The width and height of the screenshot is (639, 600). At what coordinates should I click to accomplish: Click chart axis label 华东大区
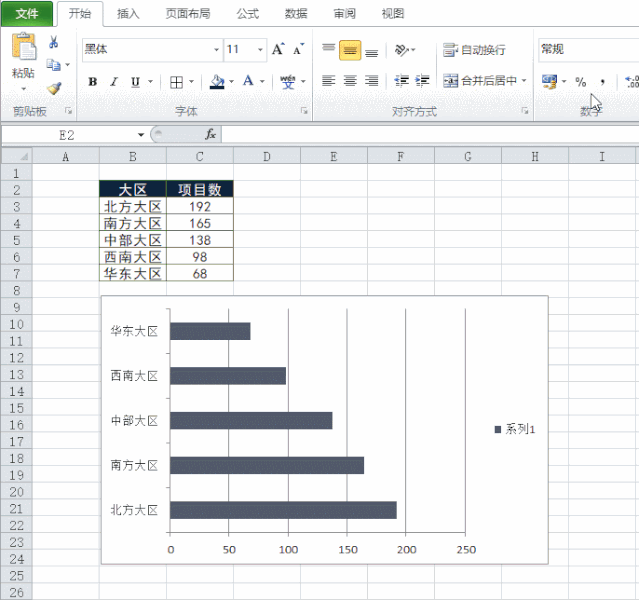[134, 331]
